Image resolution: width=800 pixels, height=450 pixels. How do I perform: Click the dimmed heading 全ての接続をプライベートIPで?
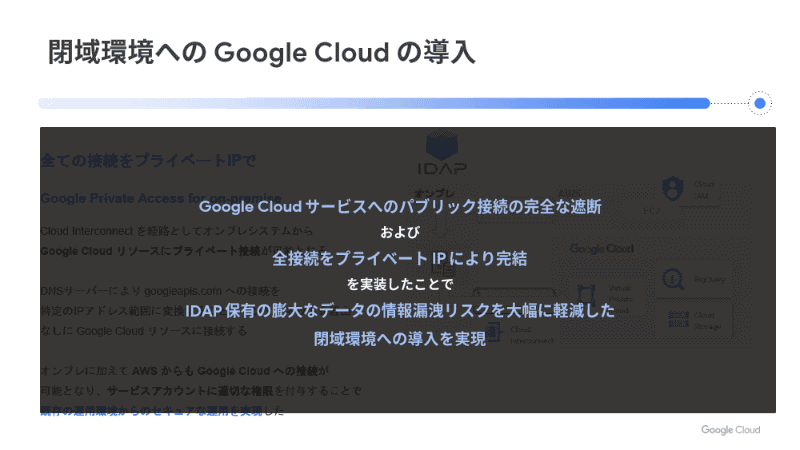coord(148,161)
